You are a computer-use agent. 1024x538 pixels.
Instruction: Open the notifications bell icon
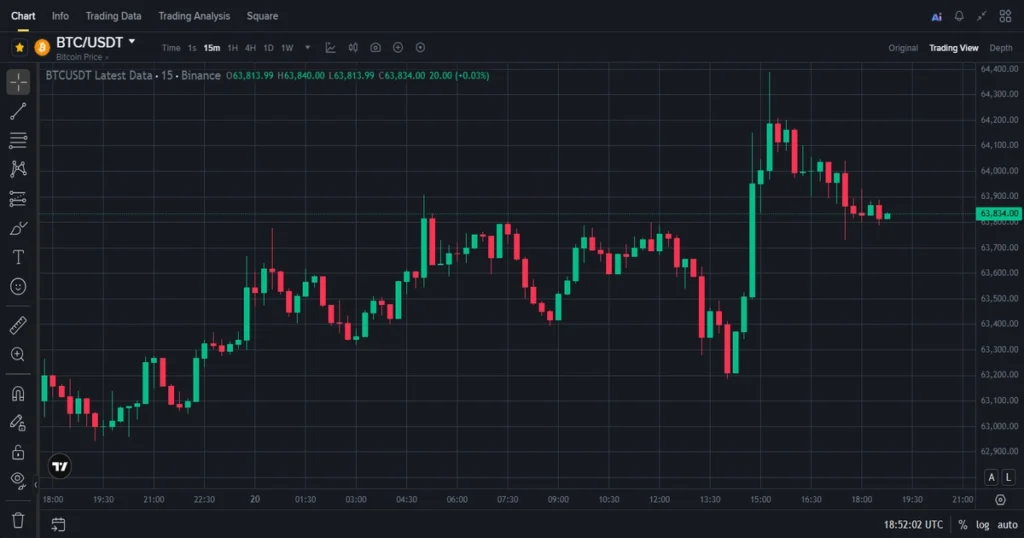coord(959,16)
